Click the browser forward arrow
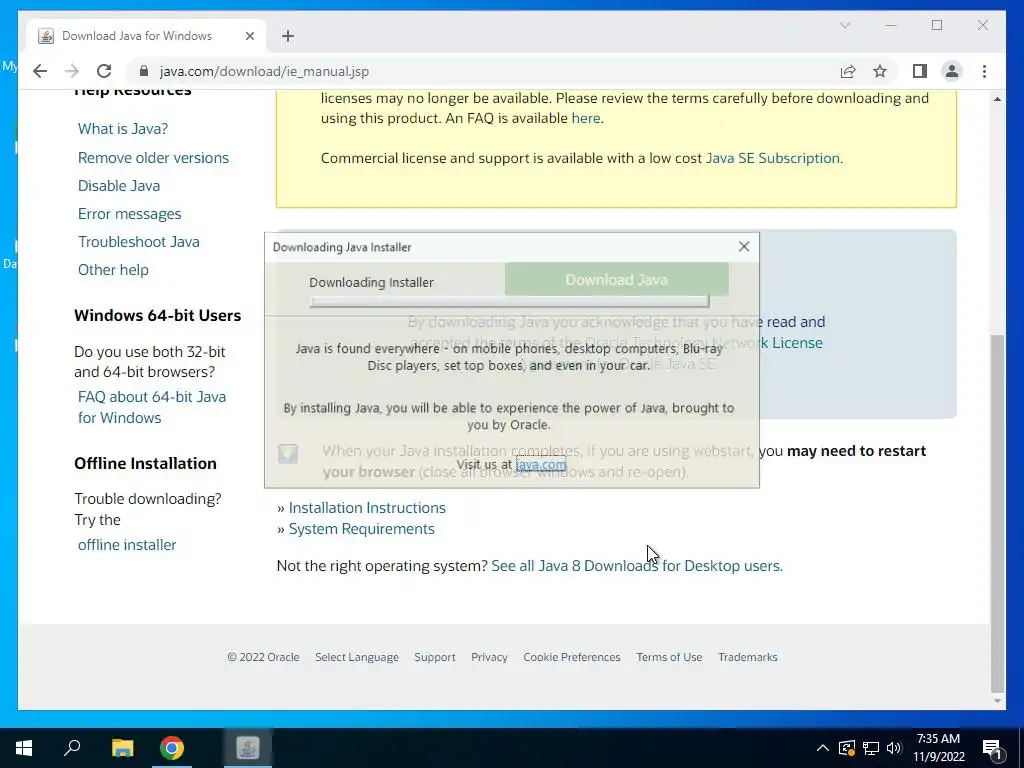This screenshot has height=768, width=1024. pos(72,71)
